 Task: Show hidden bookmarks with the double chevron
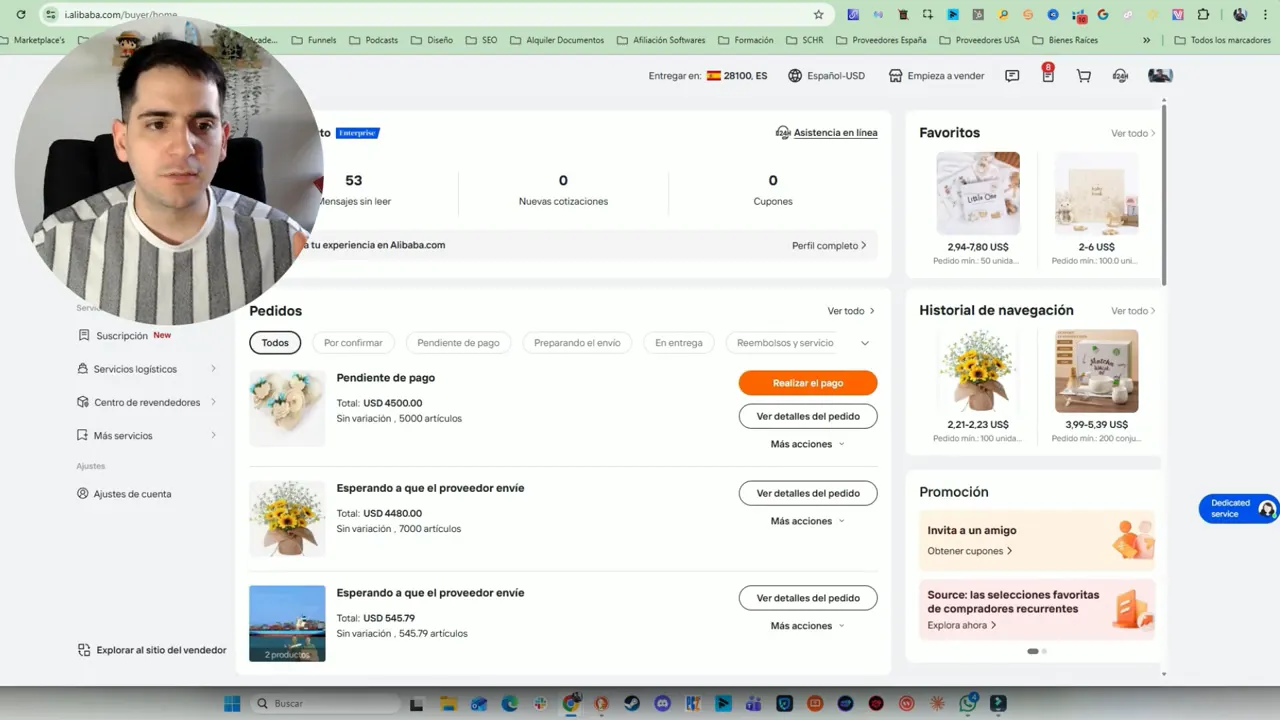click(x=1146, y=40)
